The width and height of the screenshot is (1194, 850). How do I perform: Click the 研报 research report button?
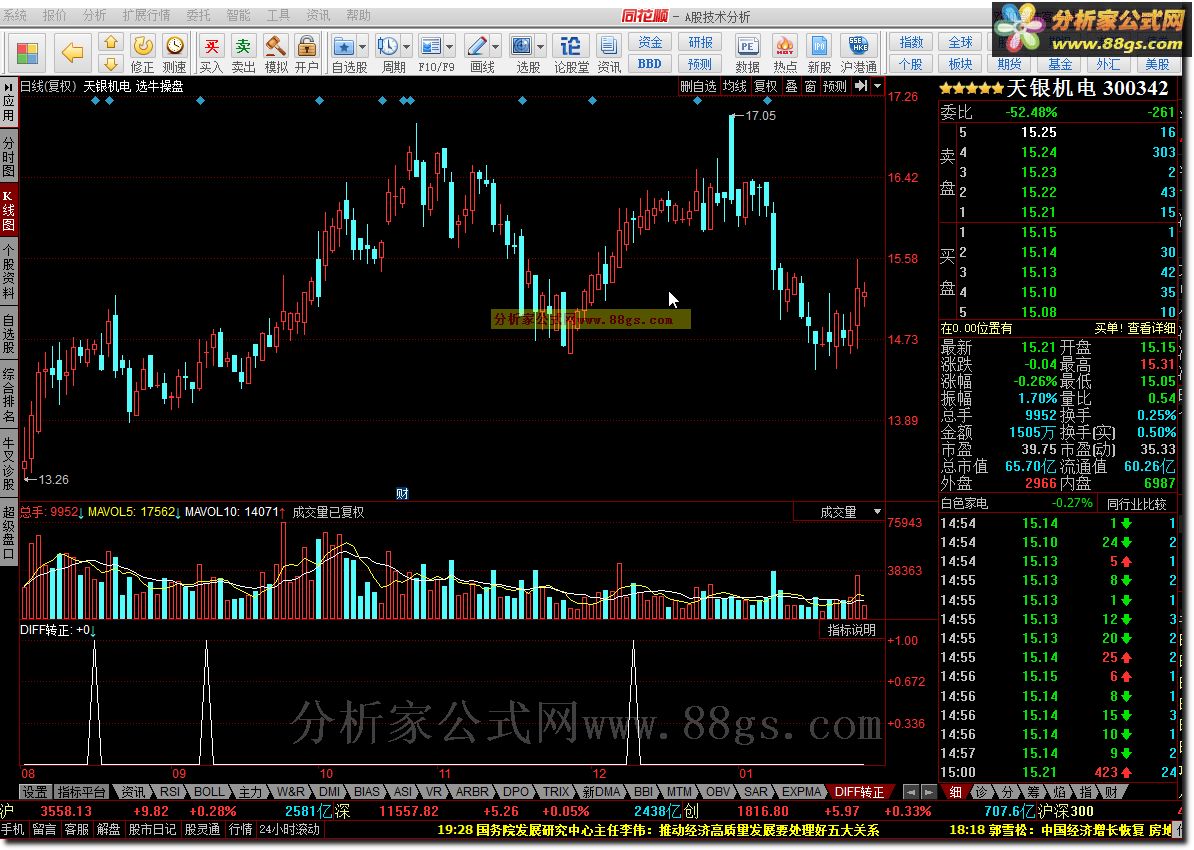[x=701, y=43]
